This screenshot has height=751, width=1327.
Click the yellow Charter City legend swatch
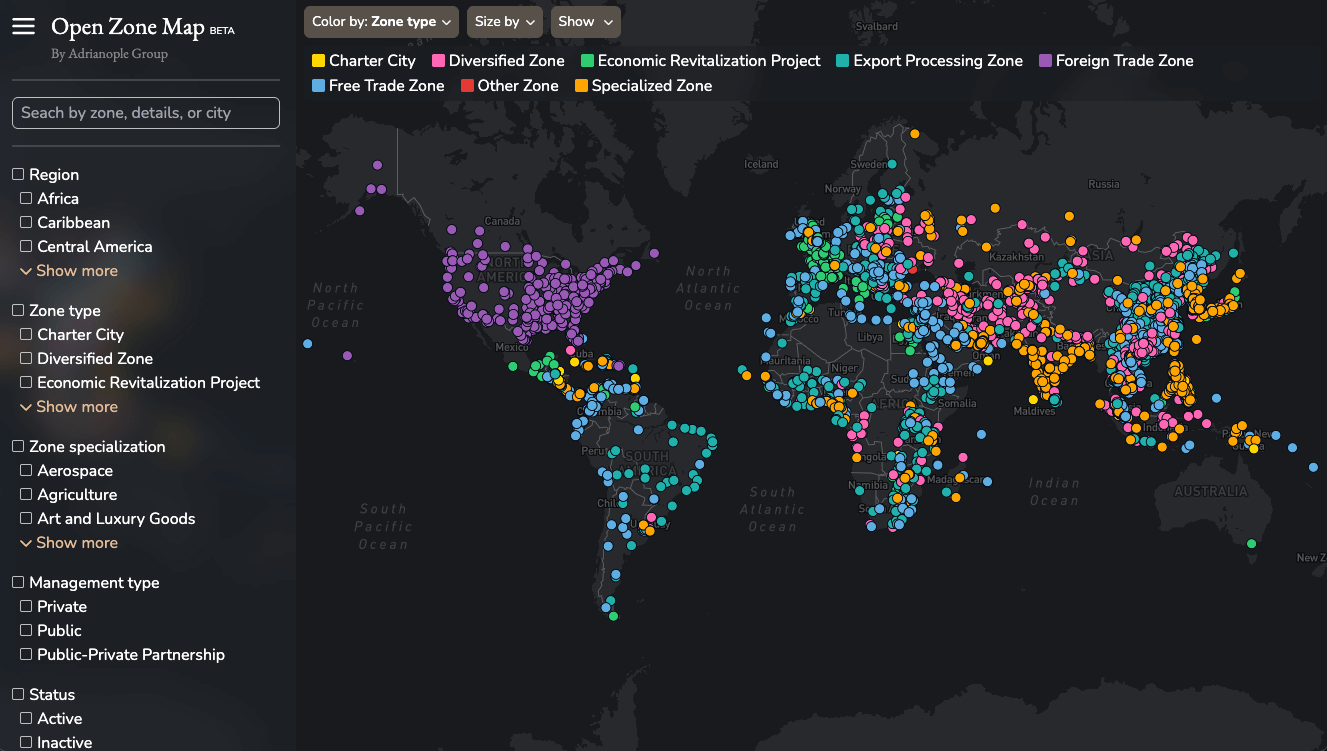pyautogui.click(x=319, y=61)
